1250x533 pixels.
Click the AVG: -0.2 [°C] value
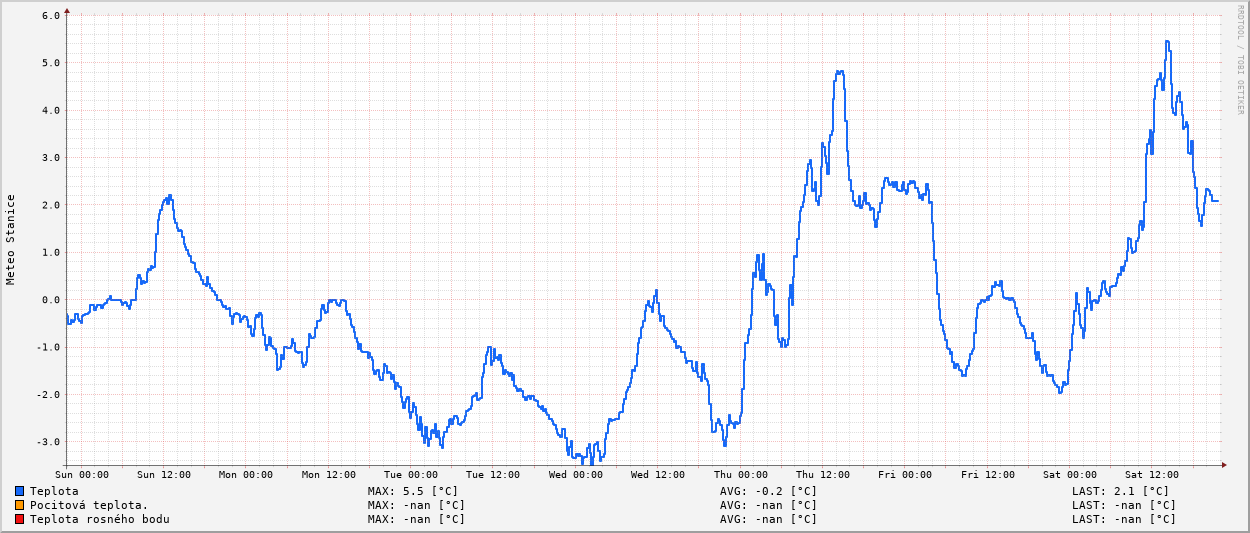click(768, 491)
